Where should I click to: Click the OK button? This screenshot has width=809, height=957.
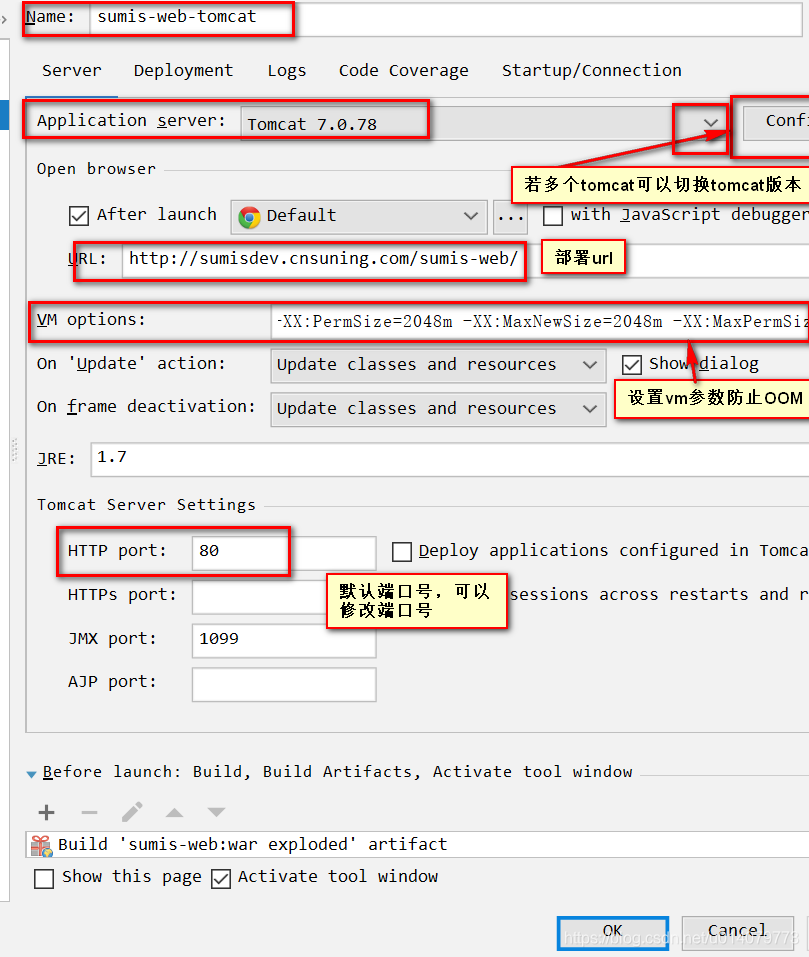tap(613, 933)
